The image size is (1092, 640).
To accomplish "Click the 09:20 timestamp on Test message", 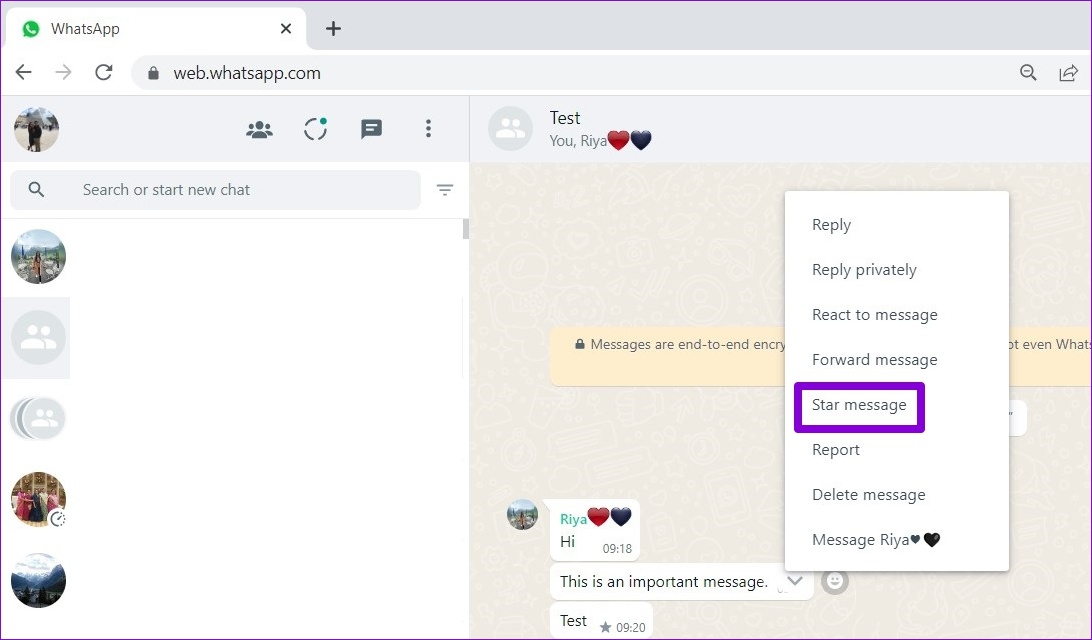I will 631,627.
